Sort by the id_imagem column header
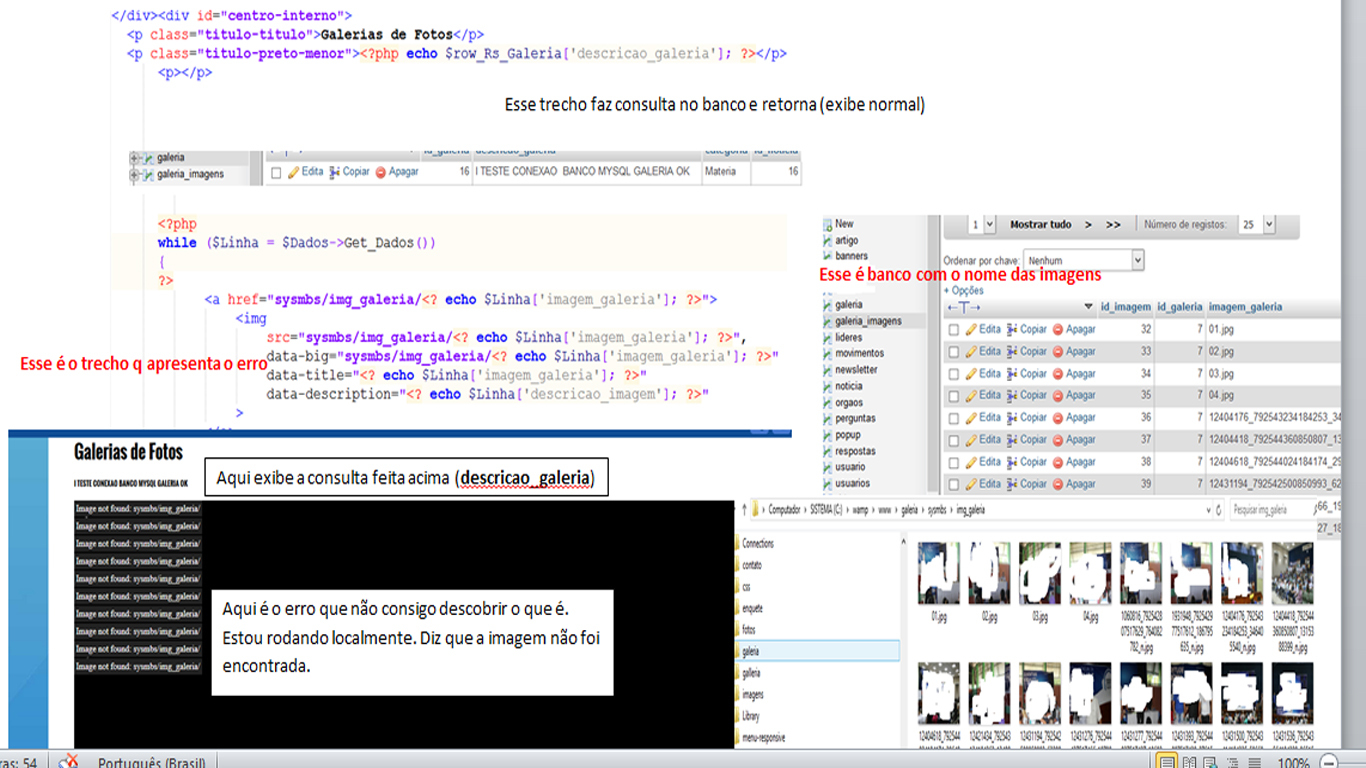 click(x=1126, y=307)
